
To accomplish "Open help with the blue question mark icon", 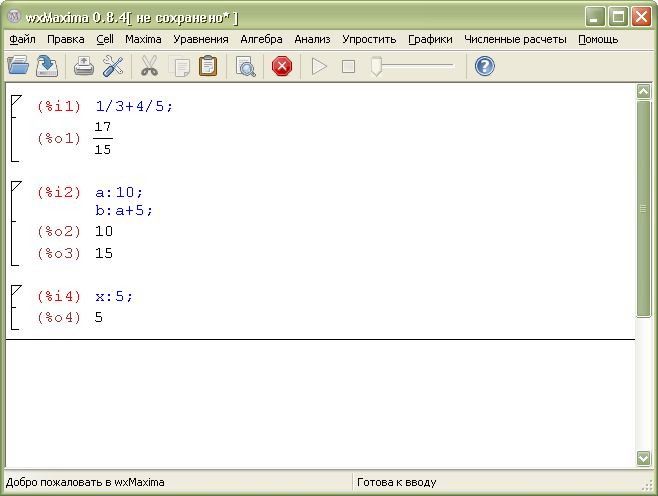I will pos(485,66).
